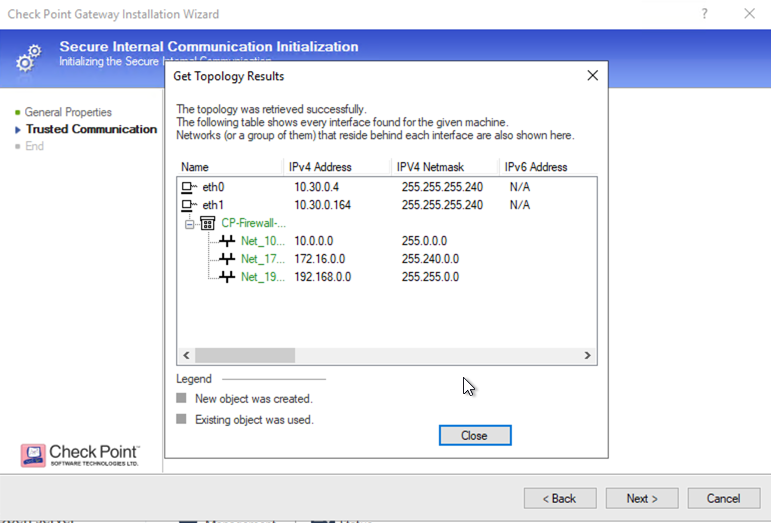Close Get Topology Results with X
This screenshot has width=771, height=523.
click(x=592, y=76)
